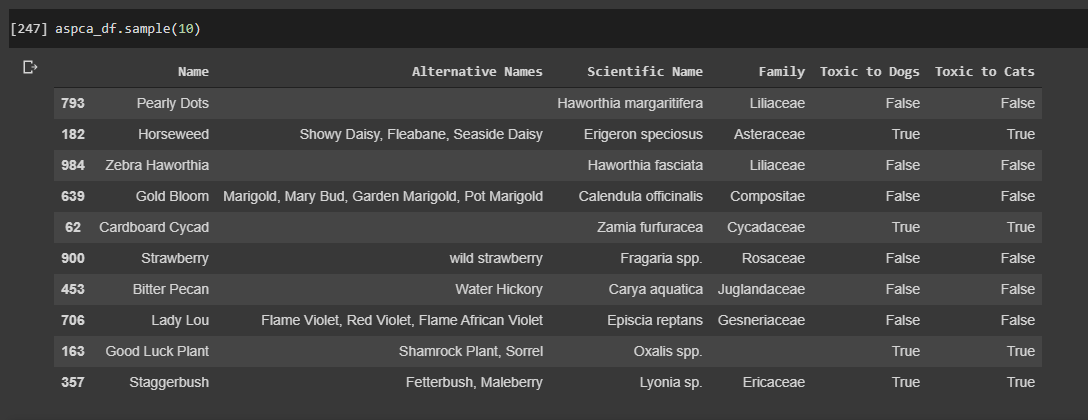This screenshot has height=420, width=1088.
Task: Click the cell output toggle icon
Action: coord(31,67)
